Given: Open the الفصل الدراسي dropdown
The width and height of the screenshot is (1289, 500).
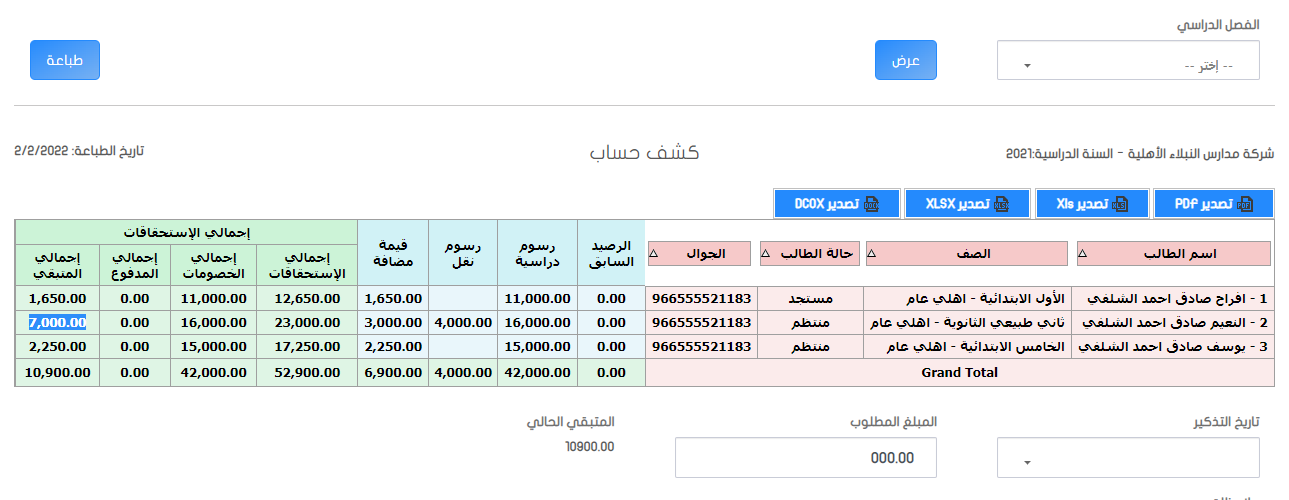Looking at the screenshot, I should point(1128,60).
